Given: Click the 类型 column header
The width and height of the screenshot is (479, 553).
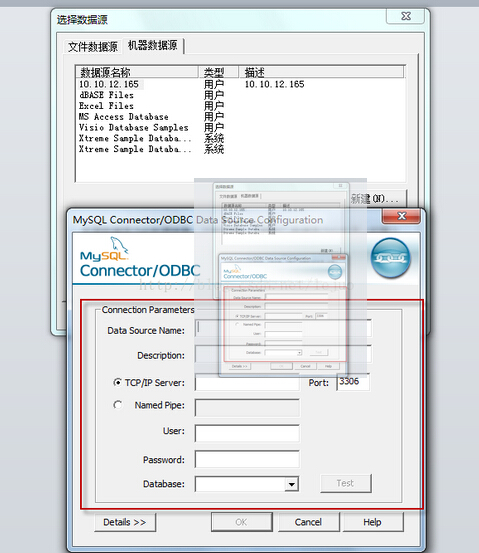Looking at the screenshot, I should point(218,72).
